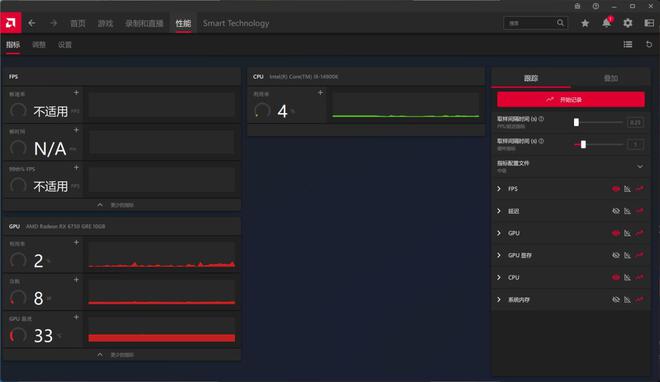Open the 首页 home tab
Image resolution: width=660 pixels, height=382 pixels.
click(77, 23)
